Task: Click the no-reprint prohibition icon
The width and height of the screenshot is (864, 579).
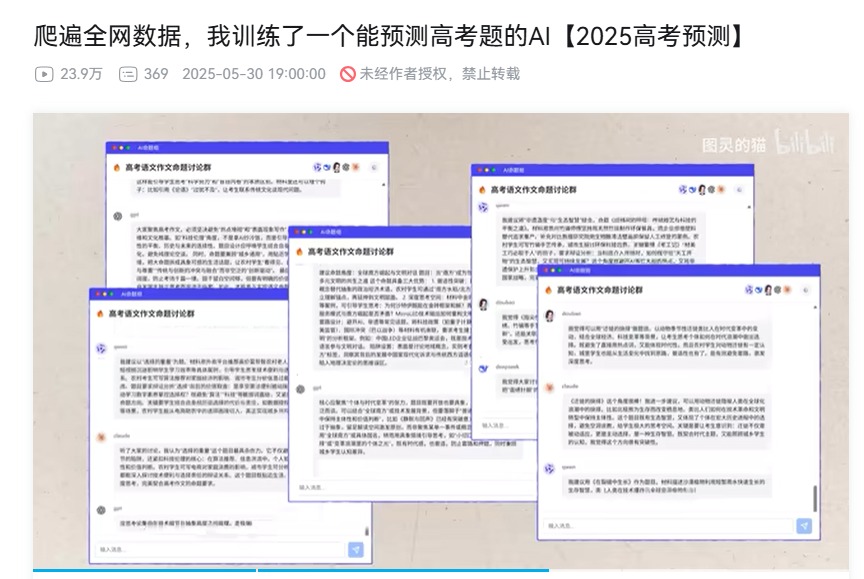Action: click(x=348, y=74)
